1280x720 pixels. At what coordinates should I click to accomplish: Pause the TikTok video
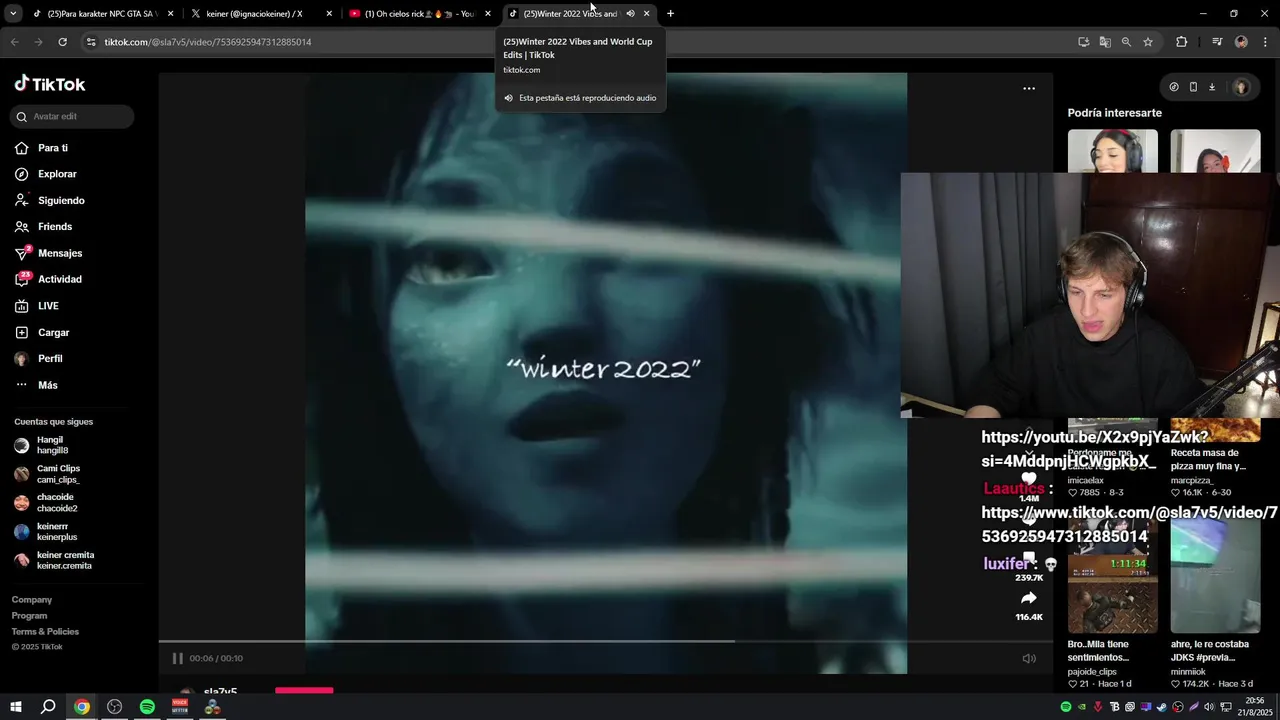tap(177, 658)
